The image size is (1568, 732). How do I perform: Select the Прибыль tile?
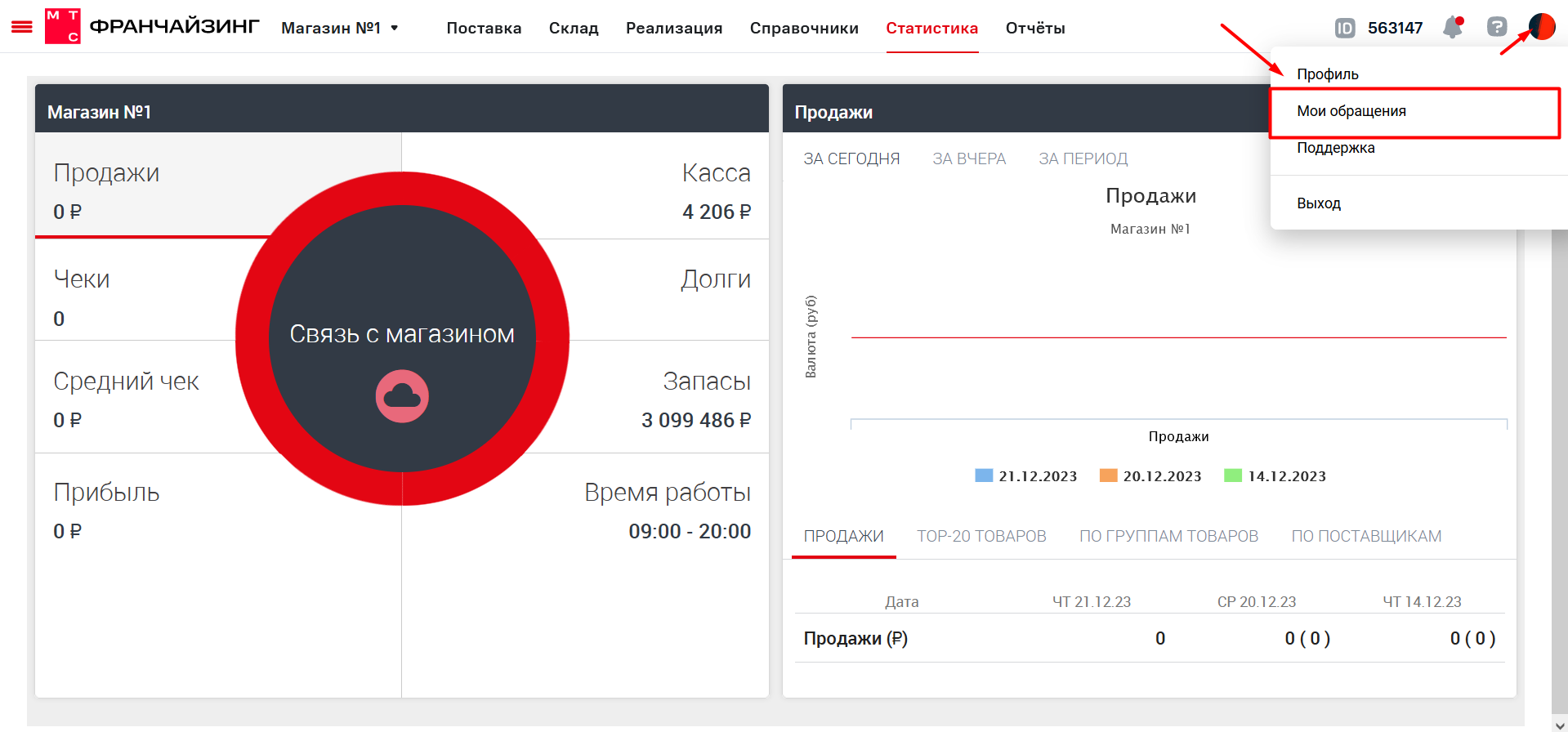pyautogui.click(x=218, y=575)
